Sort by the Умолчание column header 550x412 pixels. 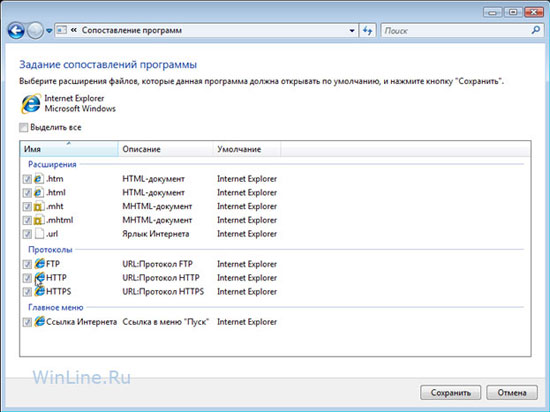click(x=247, y=149)
